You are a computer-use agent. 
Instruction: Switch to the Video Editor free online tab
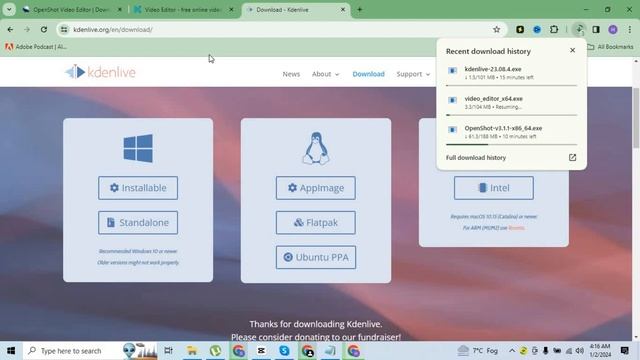click(x=184, y=10)
